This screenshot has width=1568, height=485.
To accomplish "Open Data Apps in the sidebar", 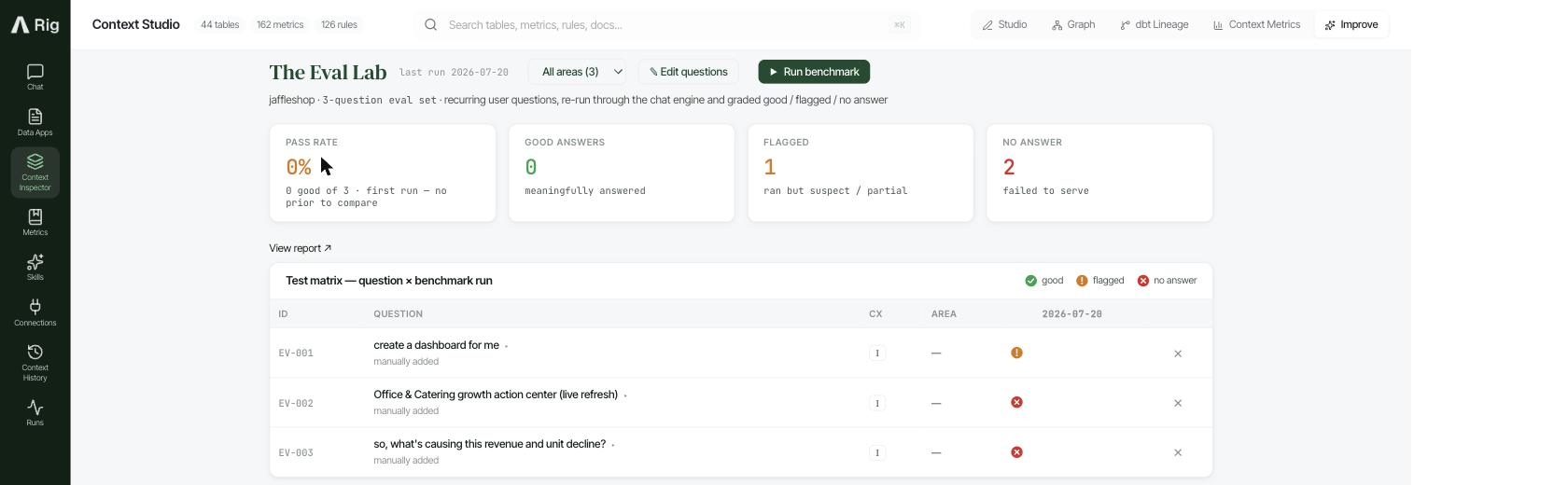I will [35, 122].
